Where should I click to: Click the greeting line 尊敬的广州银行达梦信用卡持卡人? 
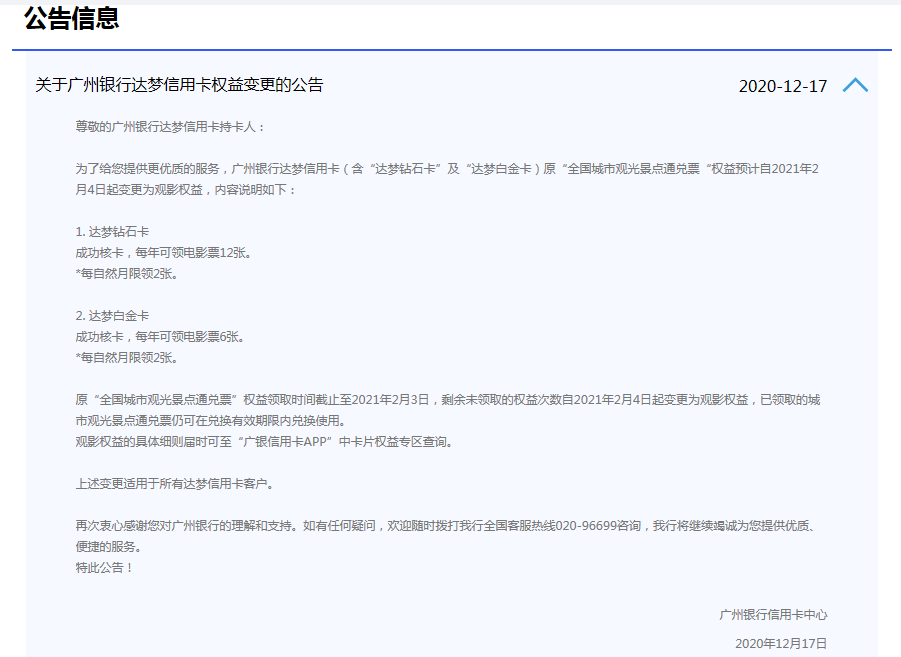click(x=170, y=126)
